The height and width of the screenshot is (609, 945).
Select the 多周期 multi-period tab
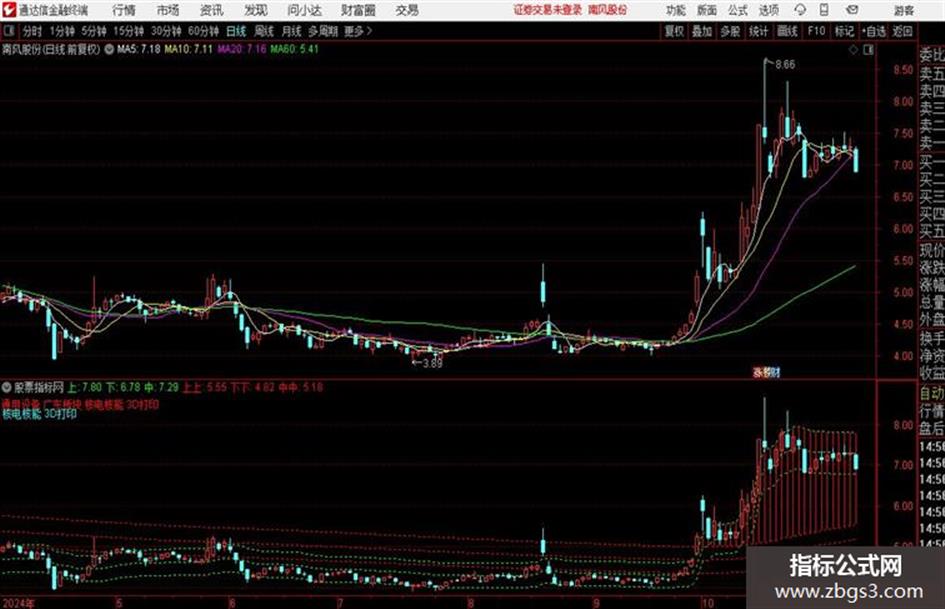tap(323, 31)
